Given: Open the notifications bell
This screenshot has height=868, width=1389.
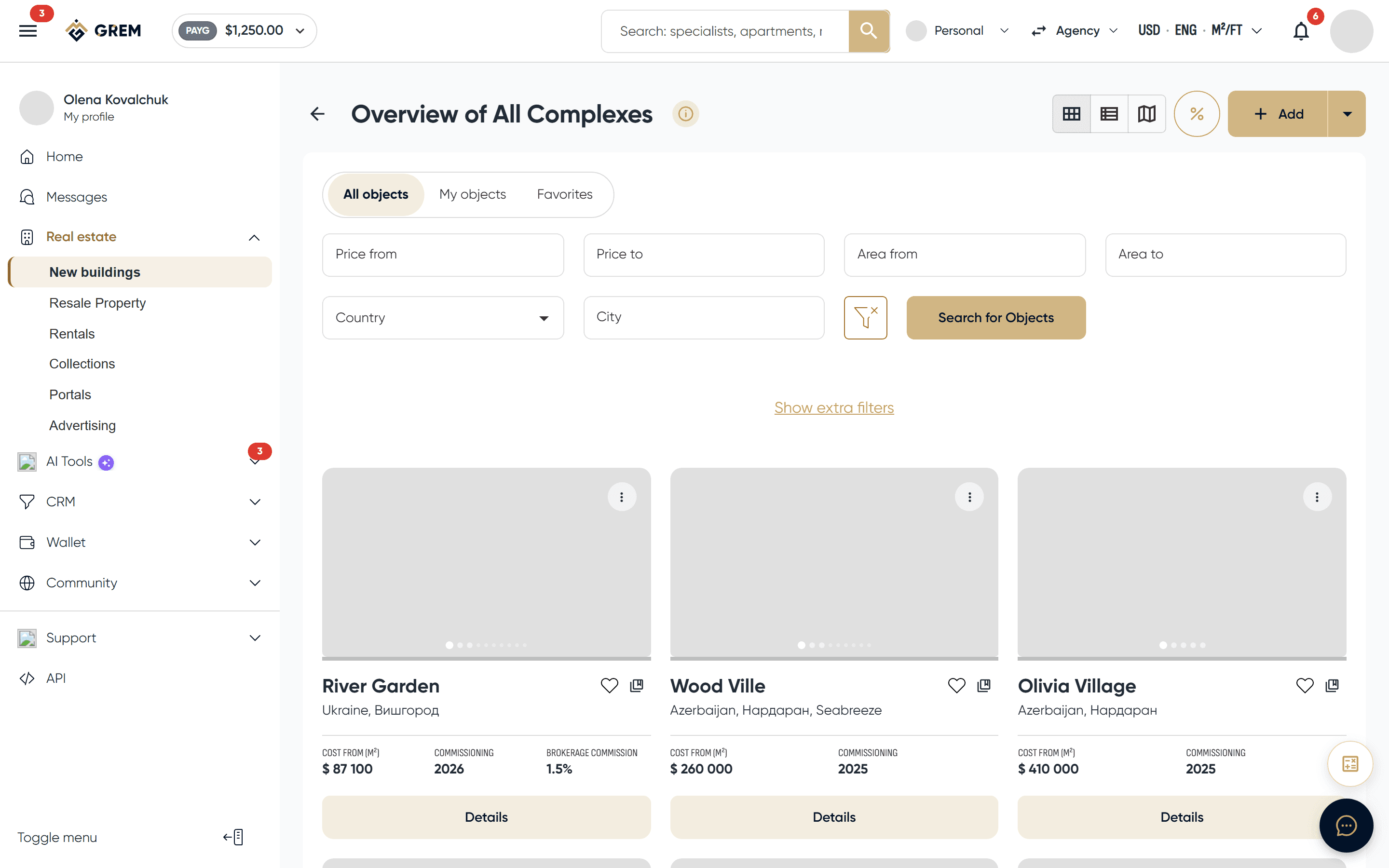Looking at the screenshot, I should click(x=1301, y=31).
